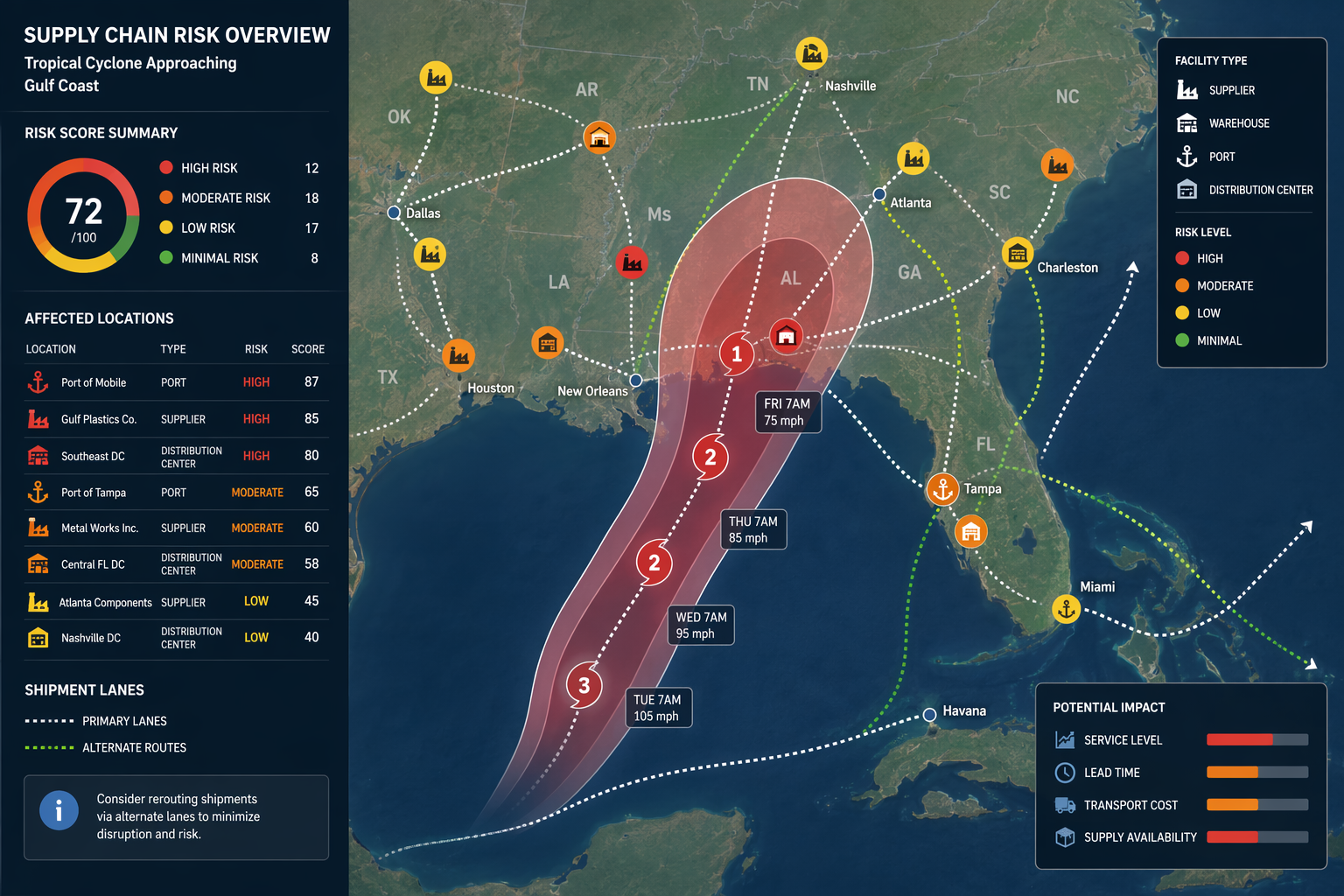Click the Transport Cost truck icon
Image resolution: width=1344 pixels, height=896 pixels.
(x=1065, y=805)
